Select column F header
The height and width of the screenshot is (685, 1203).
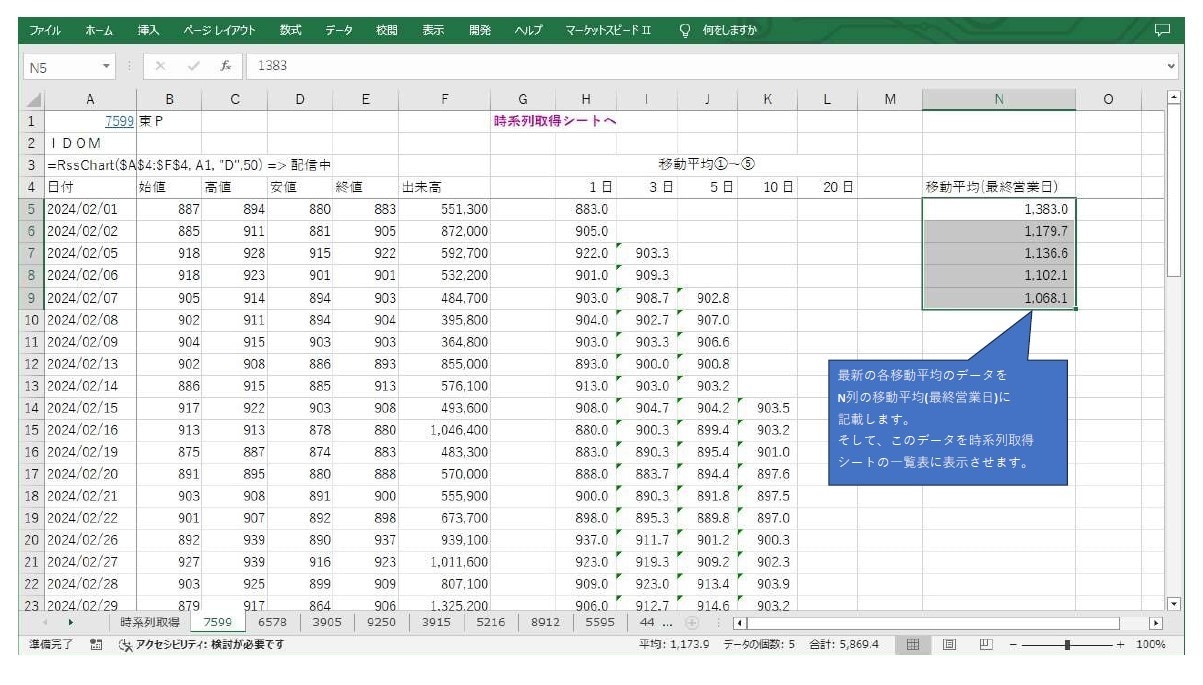444,100
